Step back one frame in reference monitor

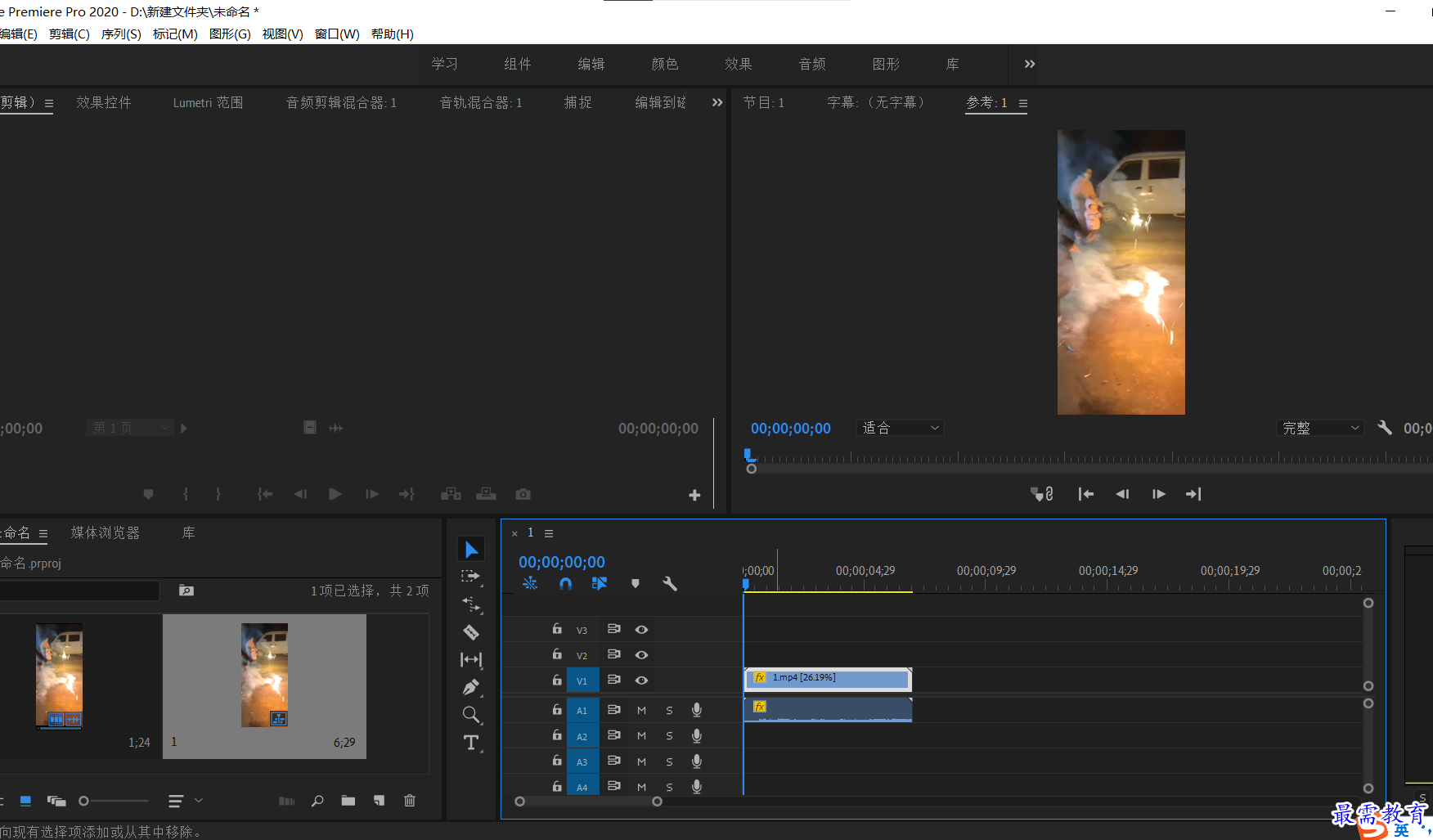click(x=1122, y=494)
